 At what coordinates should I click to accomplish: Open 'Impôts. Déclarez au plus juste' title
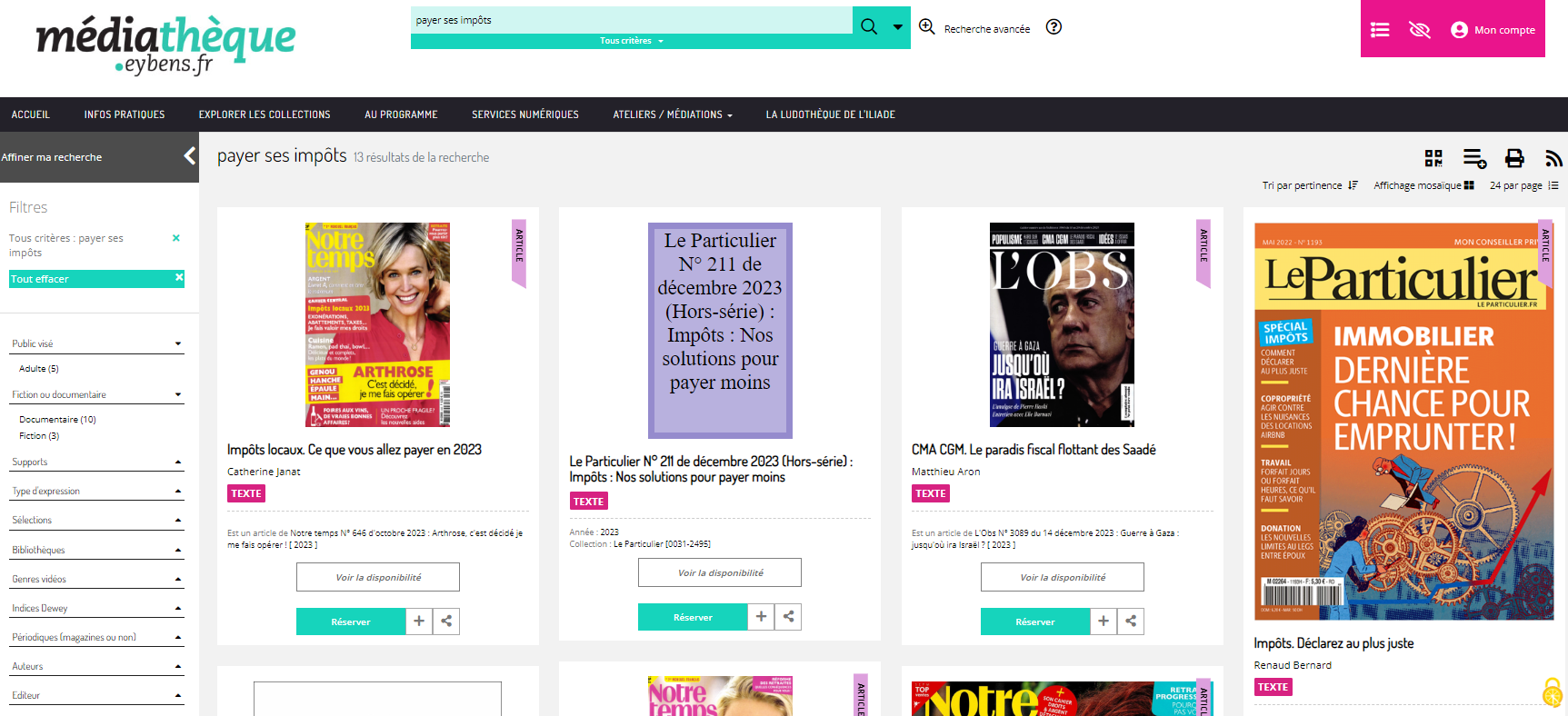(x=1333, y=643)
